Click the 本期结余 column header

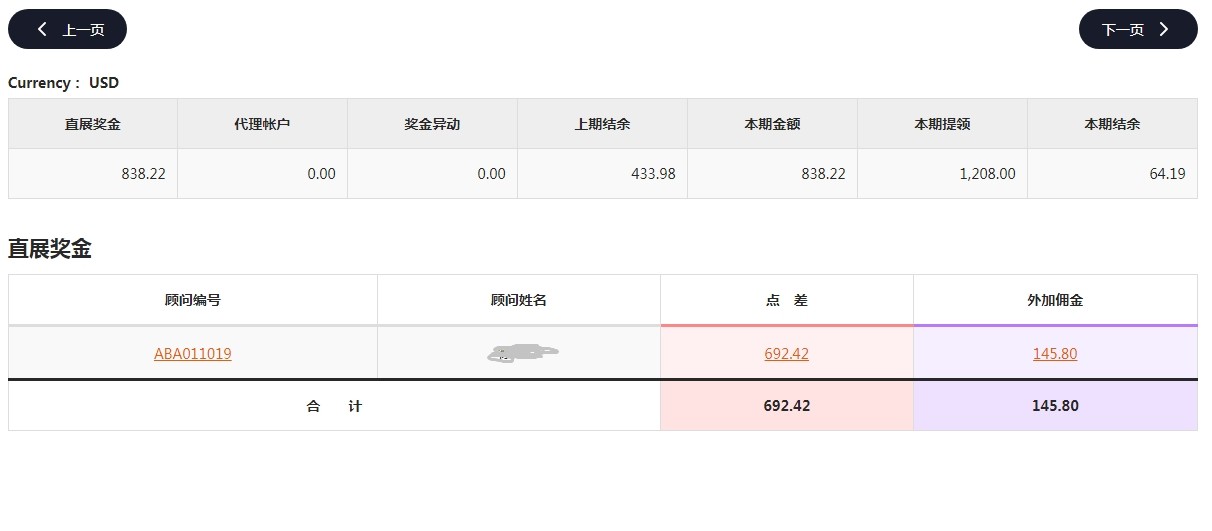tap(1112, 124)
